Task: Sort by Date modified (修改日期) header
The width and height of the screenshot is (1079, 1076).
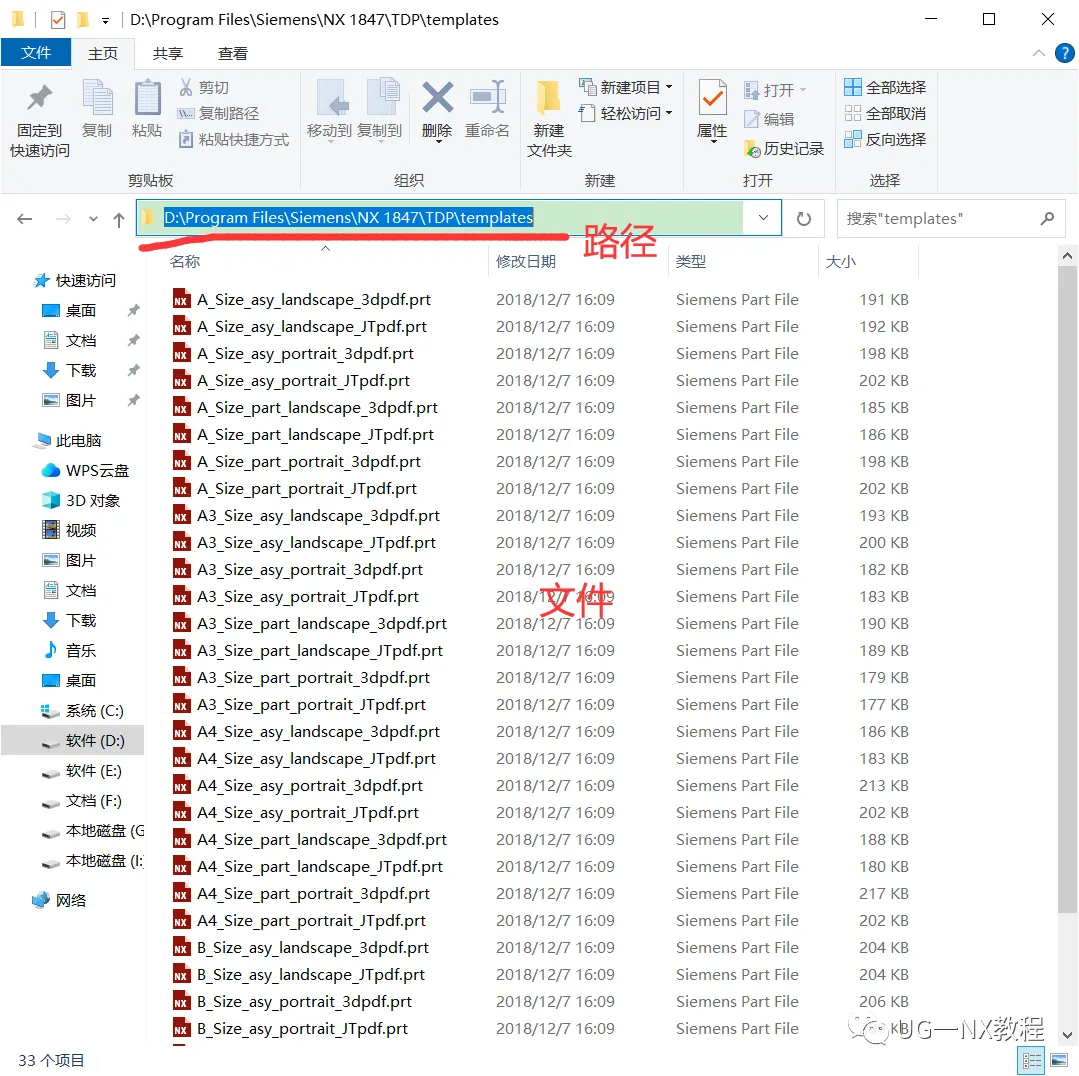Action: click(x=526, y=261)
